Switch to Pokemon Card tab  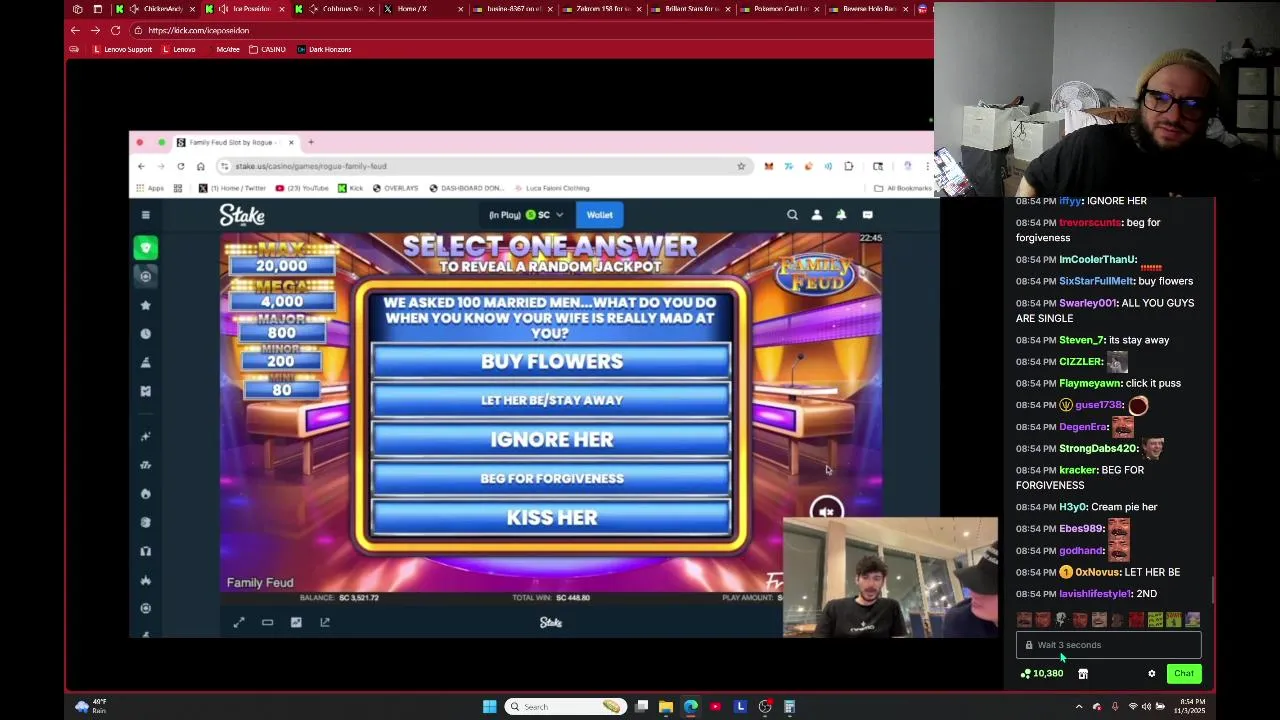point(780,9)
